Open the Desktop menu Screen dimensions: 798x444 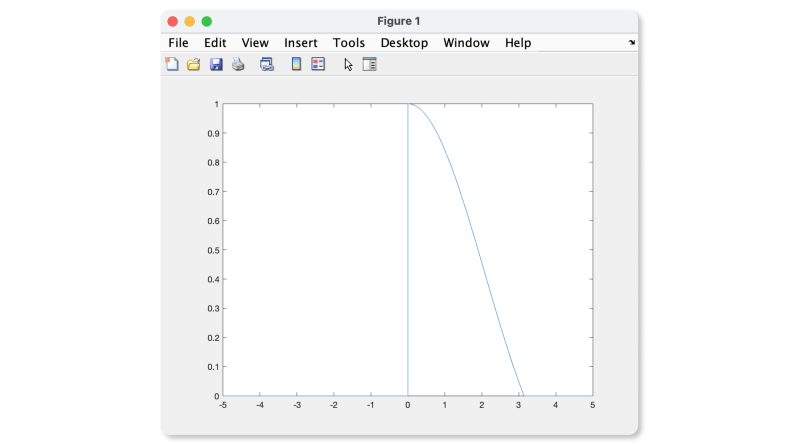click(x=404, y=43)
